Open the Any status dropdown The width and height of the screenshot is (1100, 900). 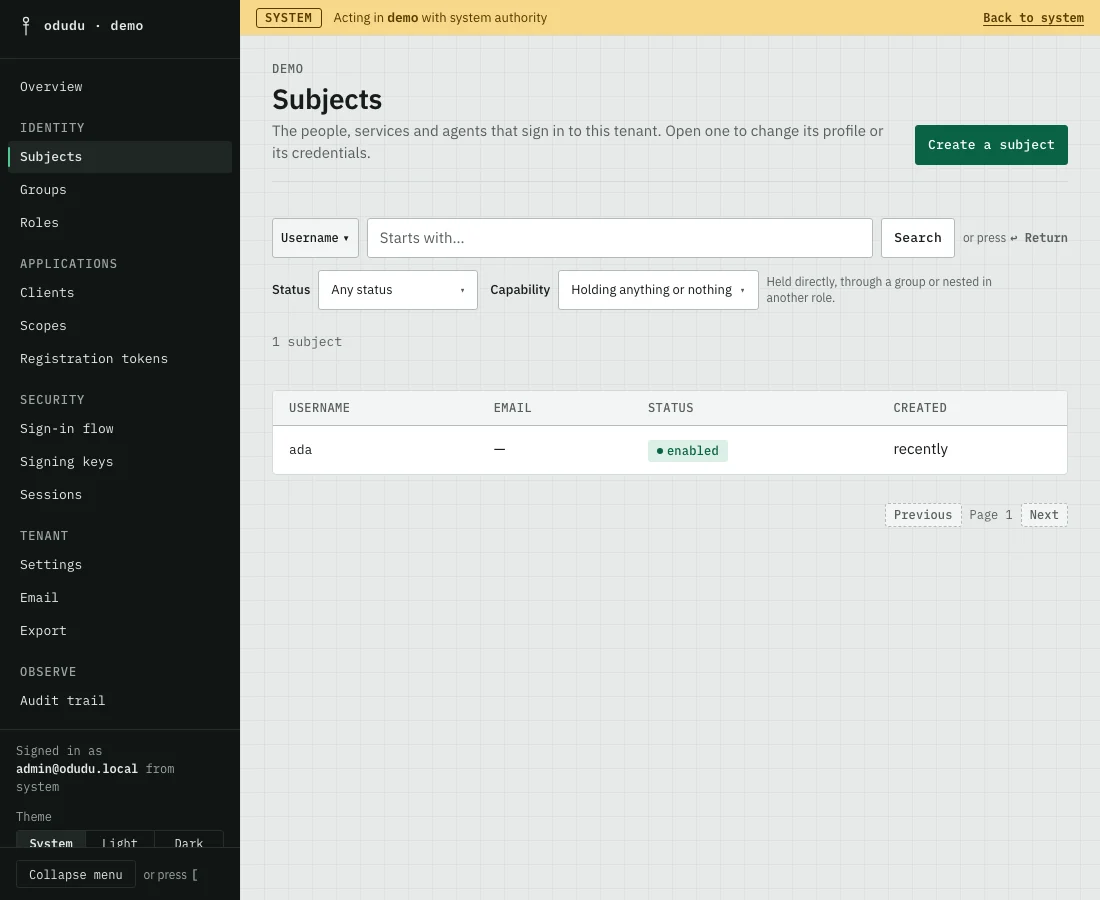point(398,290)
